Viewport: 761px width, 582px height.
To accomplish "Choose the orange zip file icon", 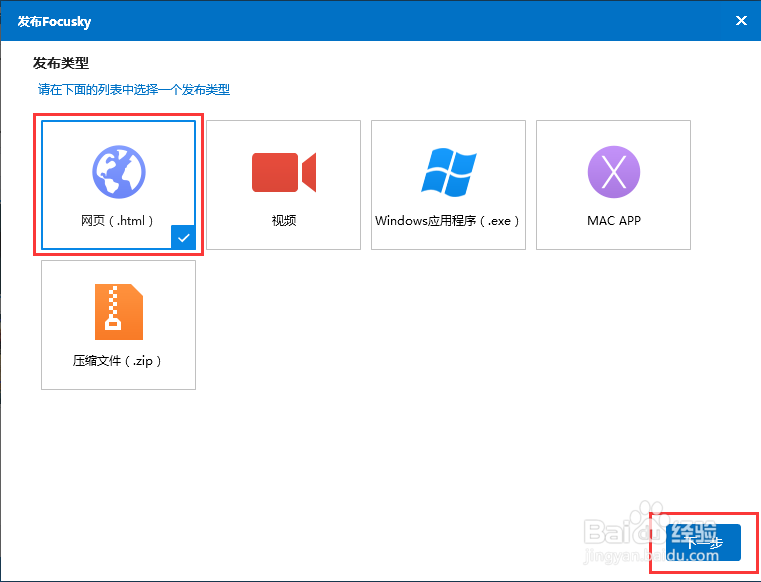I will tap(119, 312).
